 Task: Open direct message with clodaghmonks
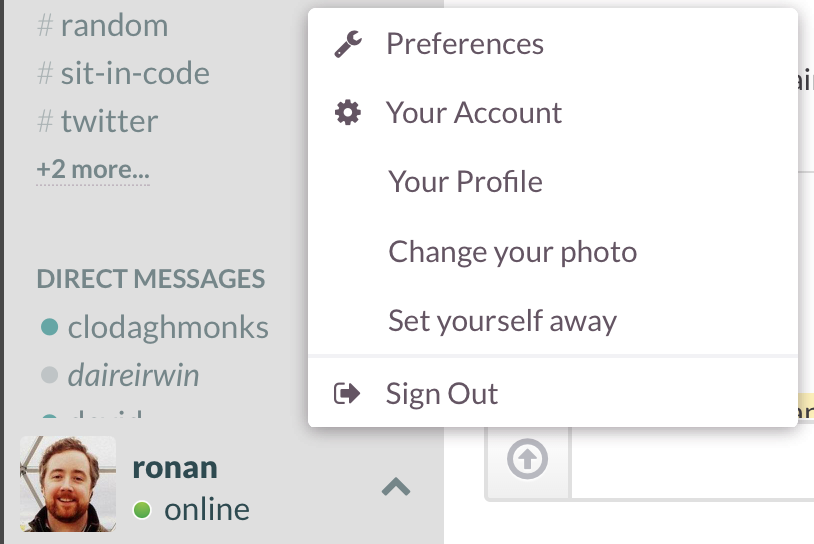[x=167, y=327]
